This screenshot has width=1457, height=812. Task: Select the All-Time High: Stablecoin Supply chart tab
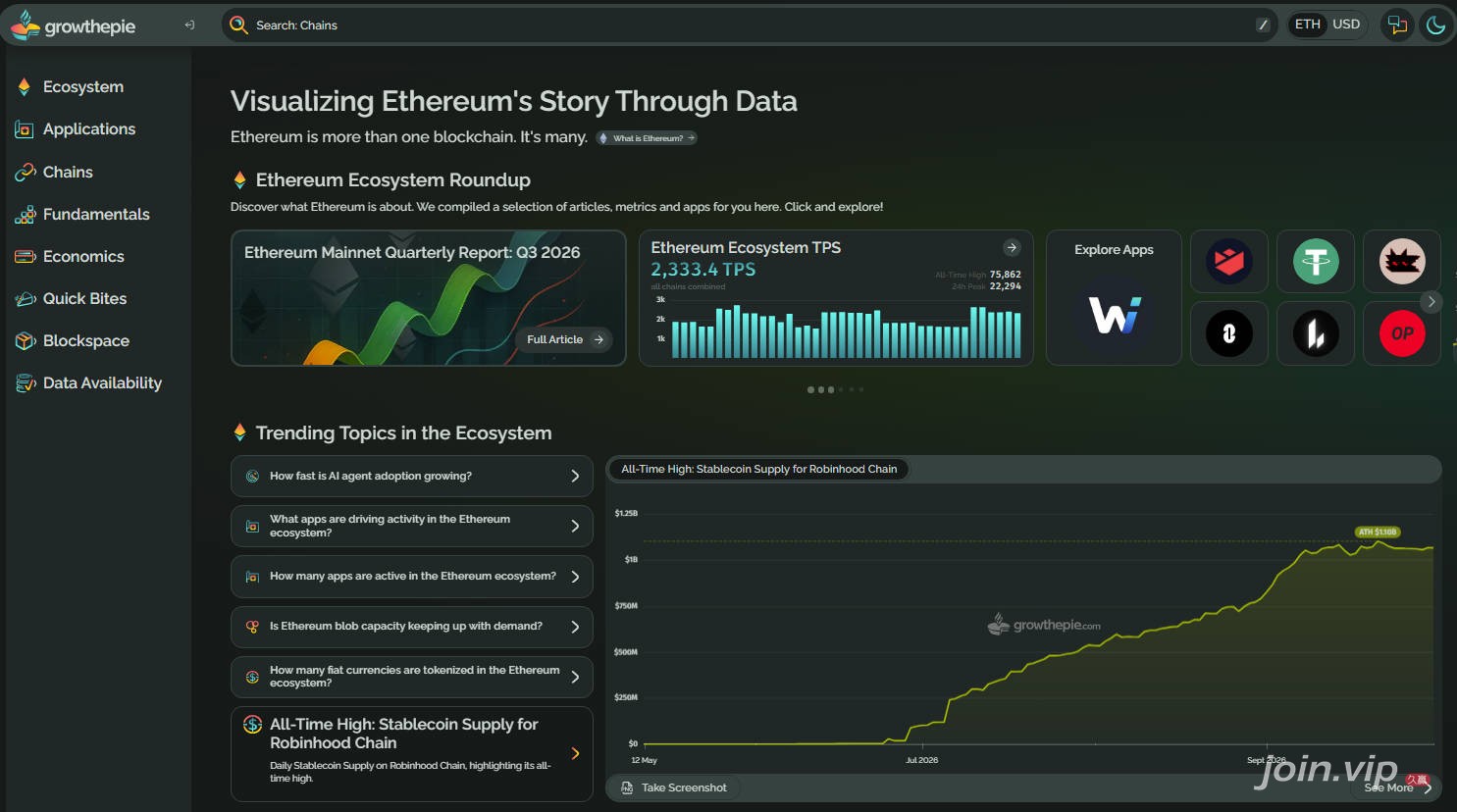[x=758, y=470]
